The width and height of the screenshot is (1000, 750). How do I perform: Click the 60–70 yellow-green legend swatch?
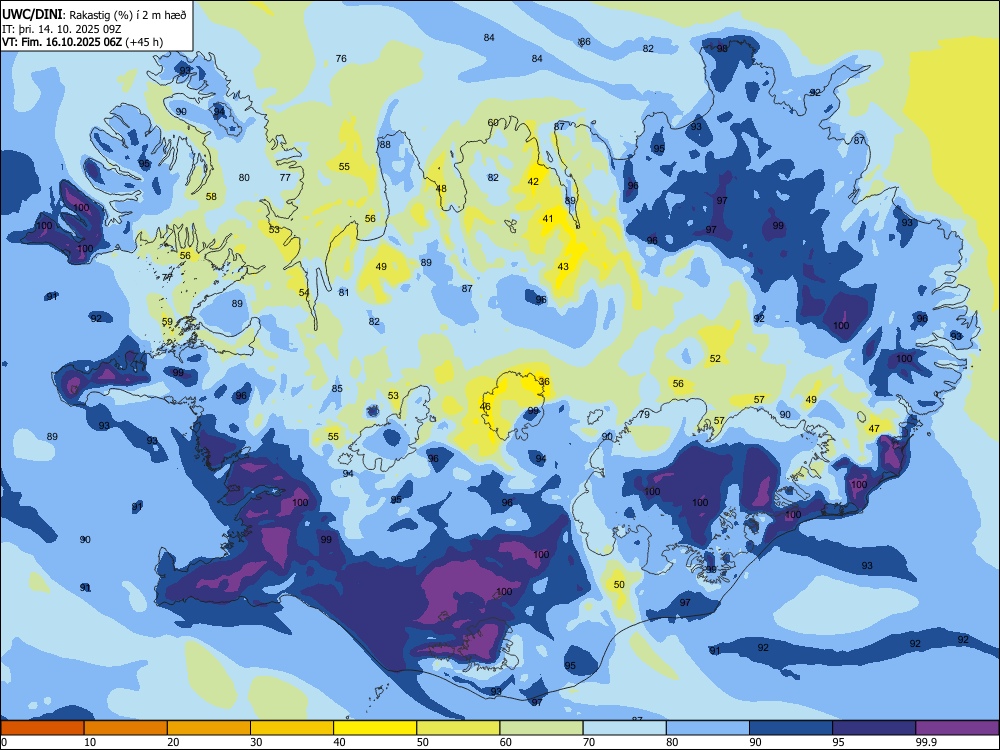pyautogui.click(x=541, y=728)
